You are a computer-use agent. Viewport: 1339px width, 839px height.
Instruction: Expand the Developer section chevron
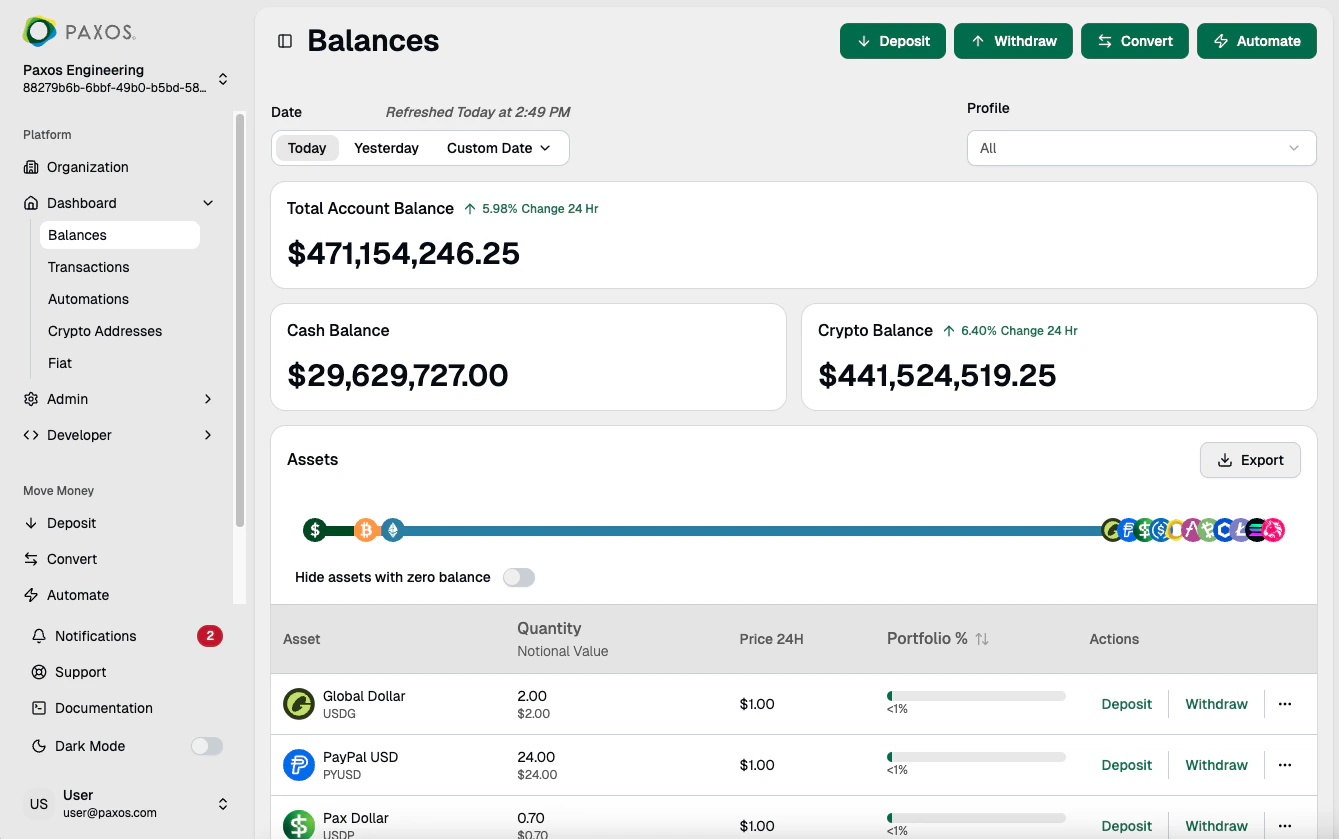[208, 435]
